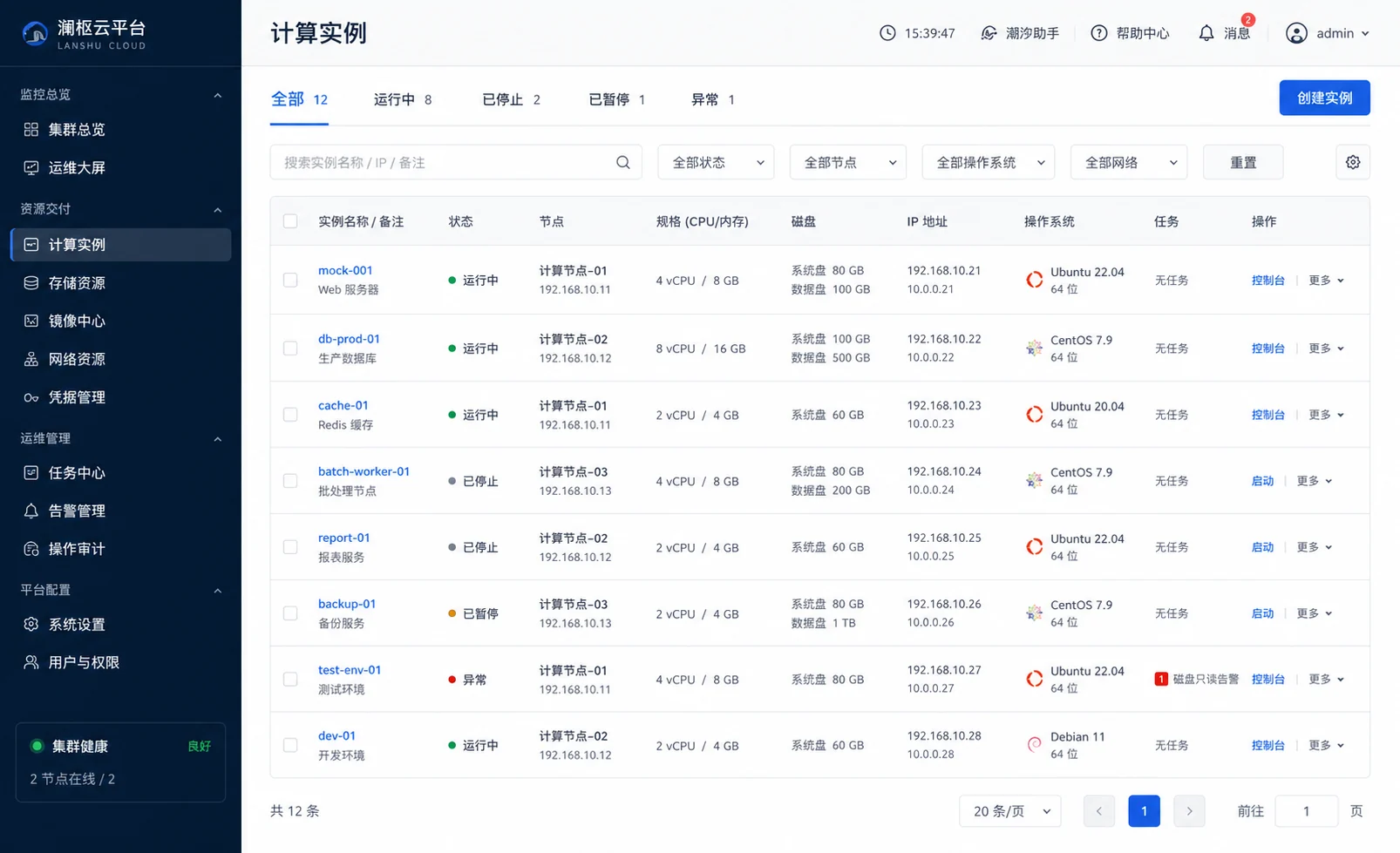Viewport: 1400px width, 853px height.
Task: Open the 20 条/页 page size dropdown
Action: [1010, 811]
